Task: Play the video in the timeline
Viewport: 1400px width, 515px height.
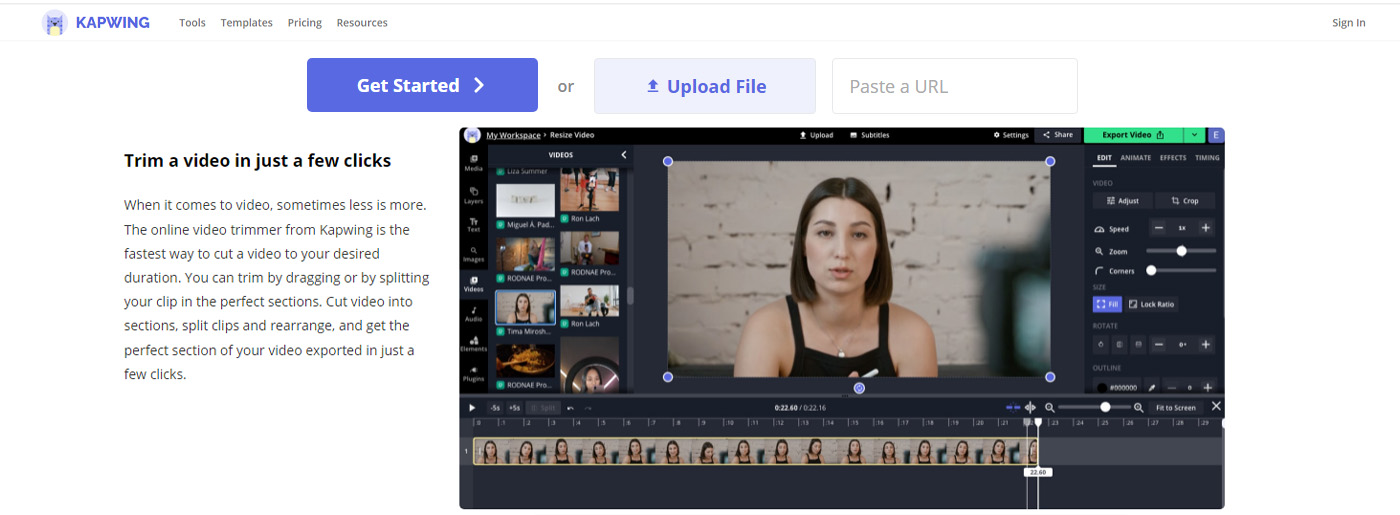Action: click(473, 408)
